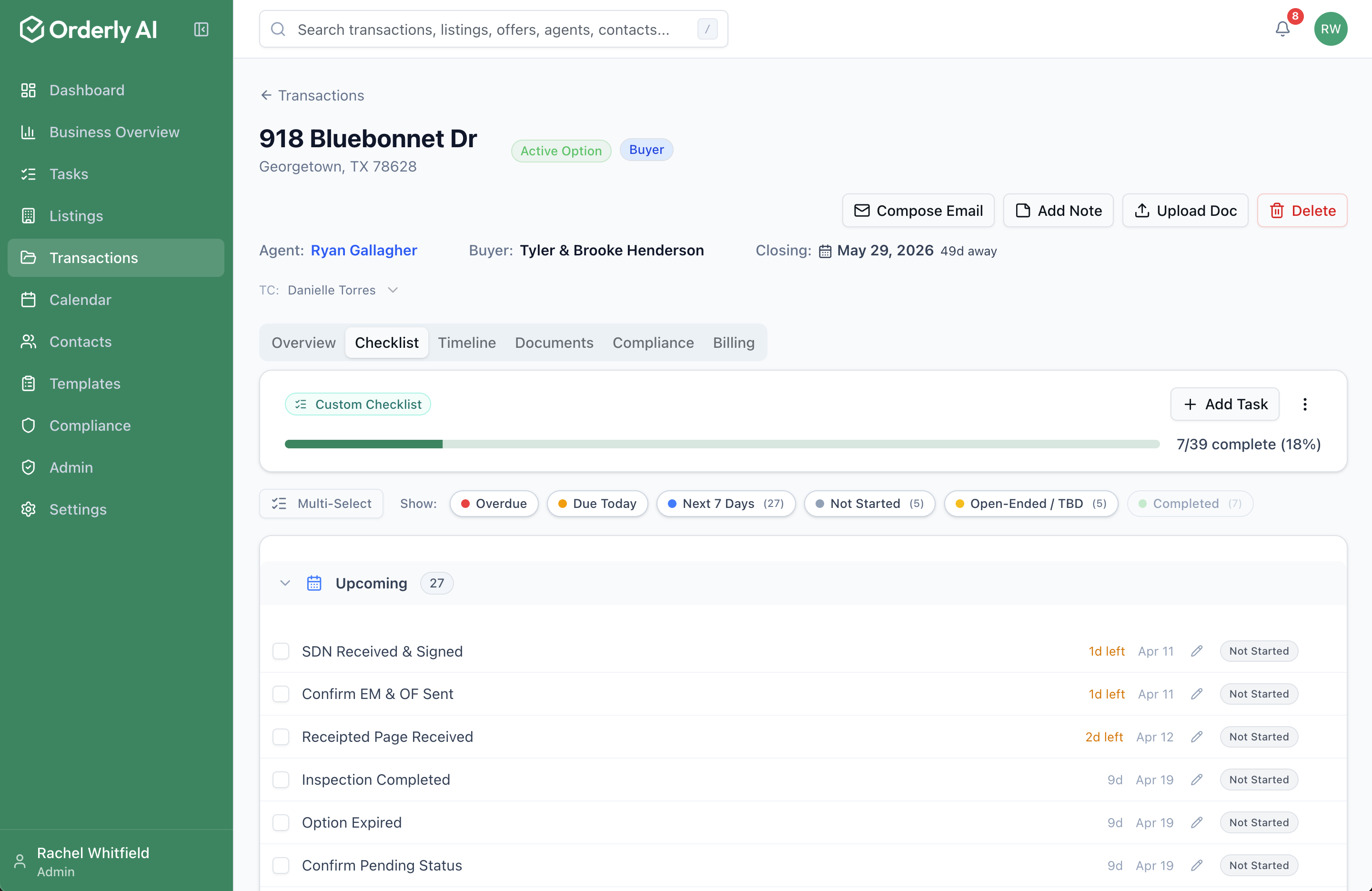
Task: Open agent Ryan Gallagher link
Action: point(364,250)
